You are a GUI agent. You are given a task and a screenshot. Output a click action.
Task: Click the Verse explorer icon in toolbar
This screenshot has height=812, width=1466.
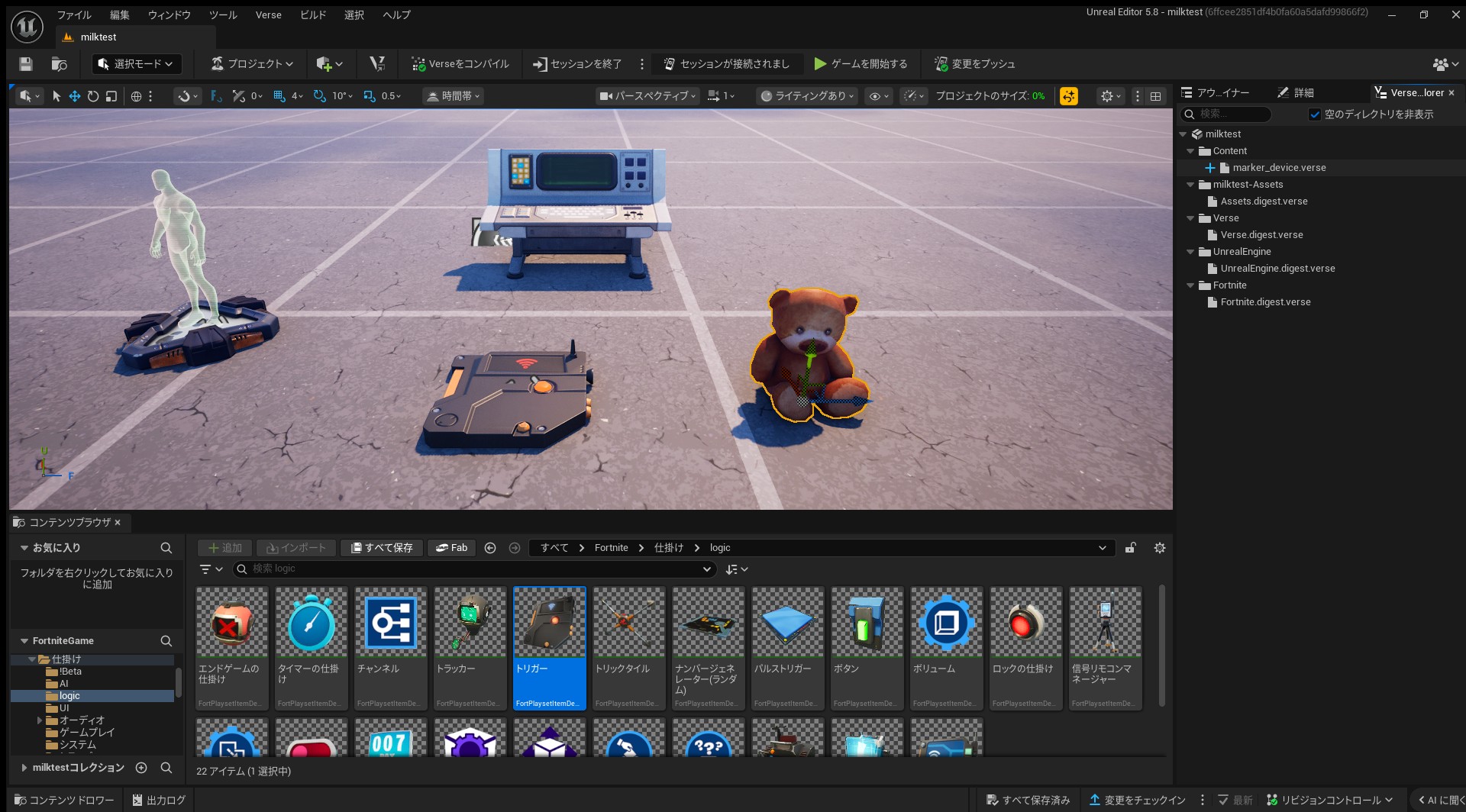pos(377,64)
